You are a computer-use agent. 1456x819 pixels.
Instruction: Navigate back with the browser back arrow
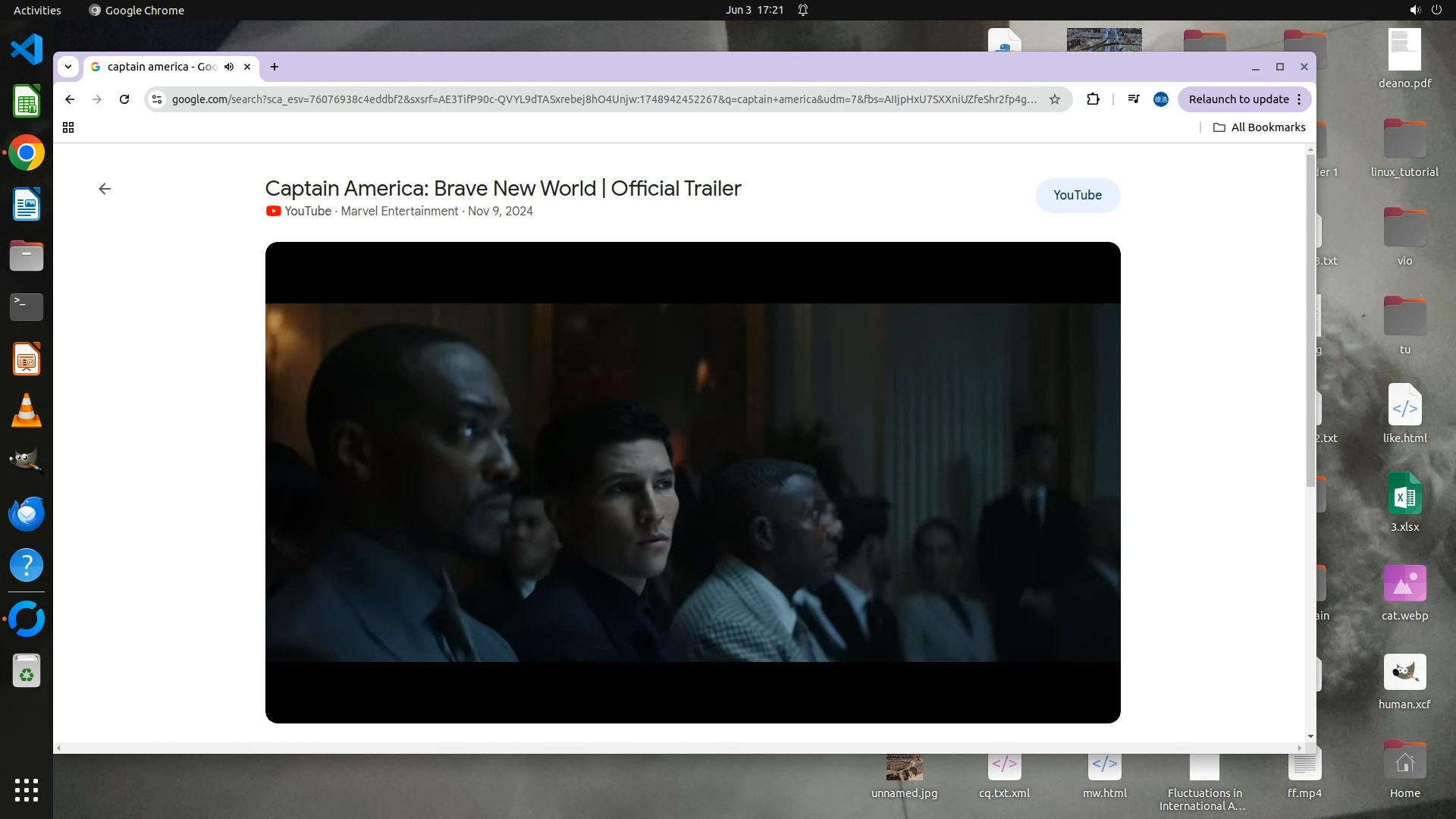coord(70,99)
